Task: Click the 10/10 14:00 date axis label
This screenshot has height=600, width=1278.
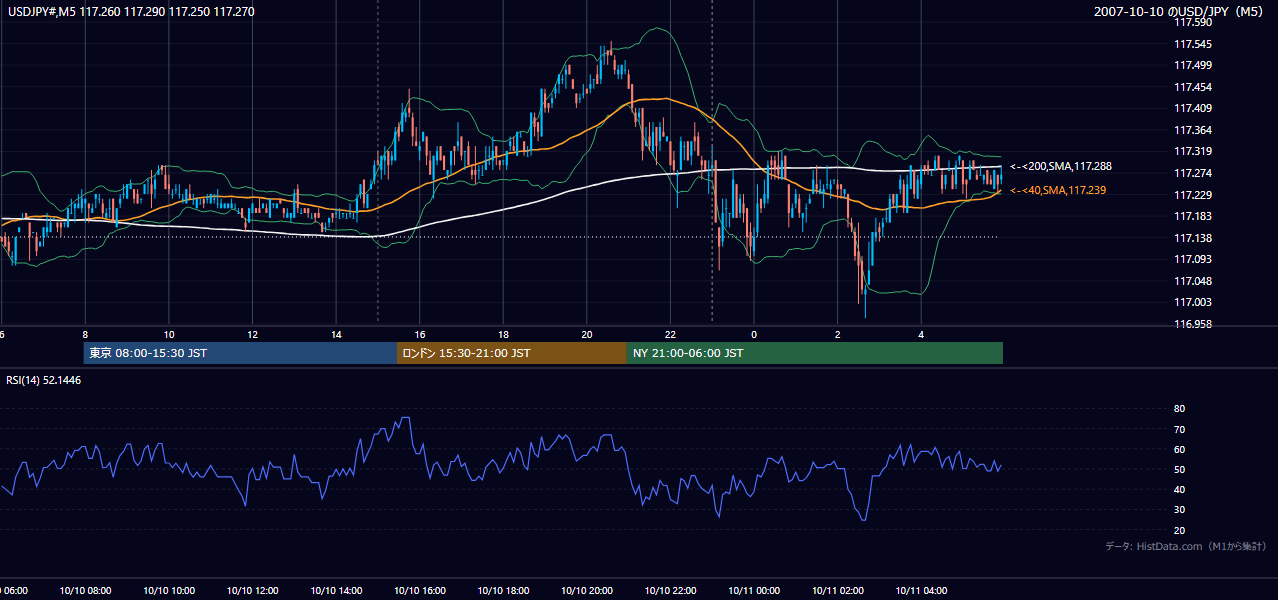Action: pyautogui.click(x=336, y=591)
